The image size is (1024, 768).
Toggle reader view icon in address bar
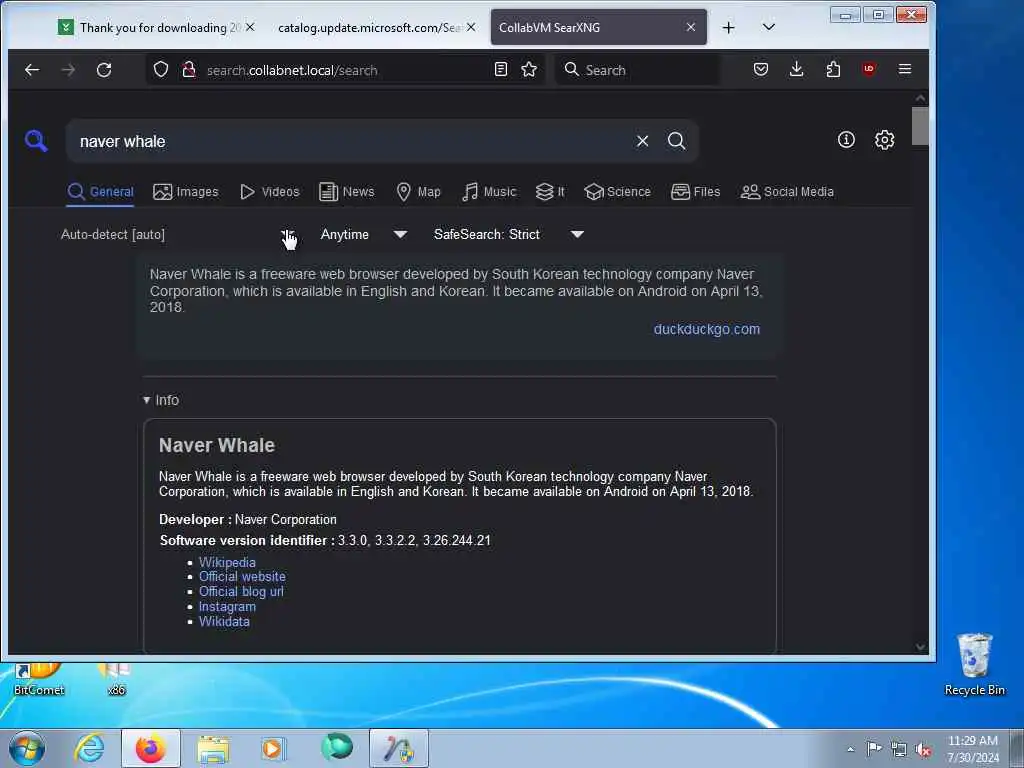(x=501, y=69)
